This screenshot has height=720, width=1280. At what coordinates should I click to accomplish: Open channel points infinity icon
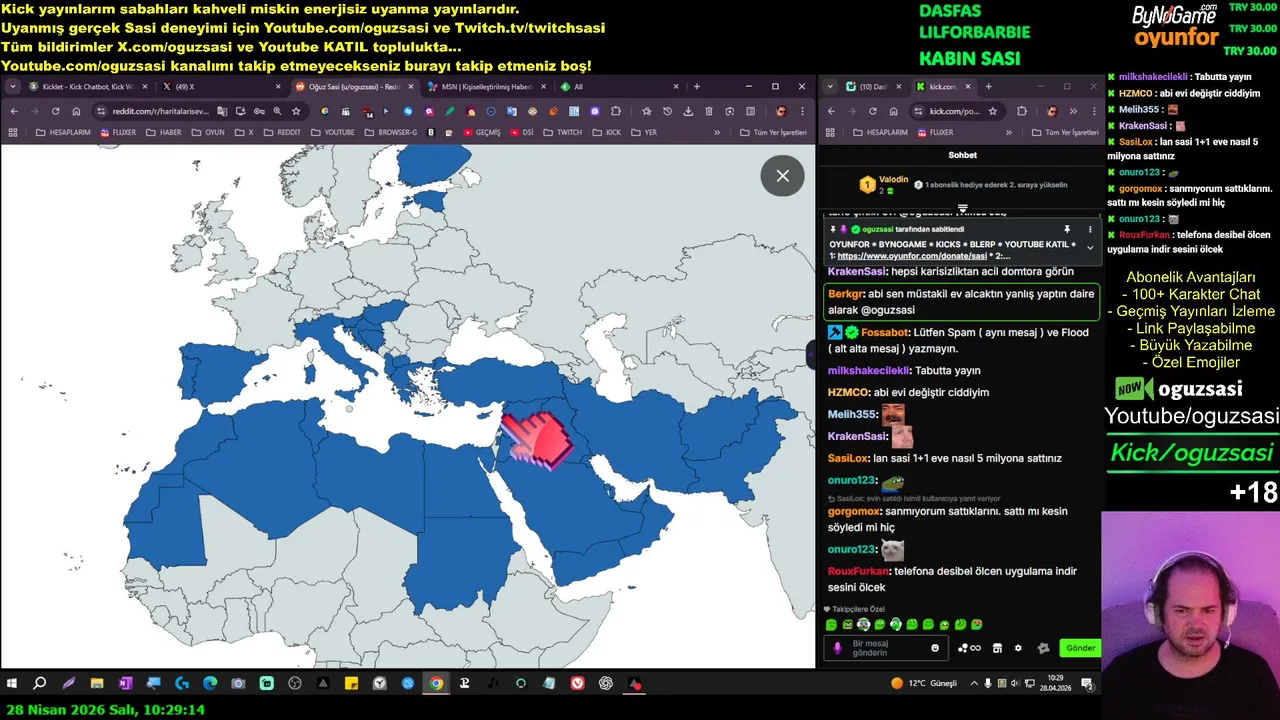coord(970,648)
